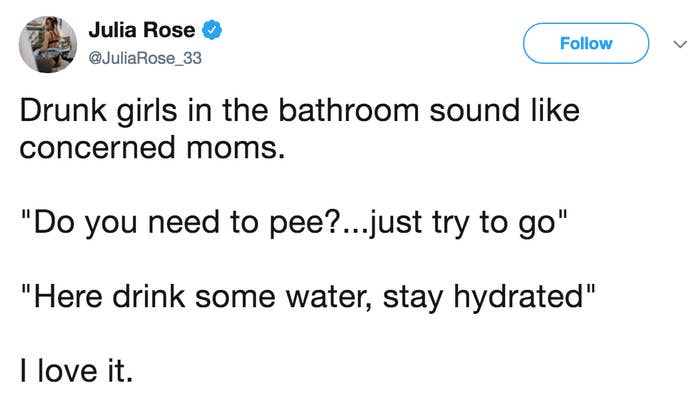Click the words "Here drink" in the quote
Image resolution: width=700 pixels, height=399 pixels.
pos(109,296)
